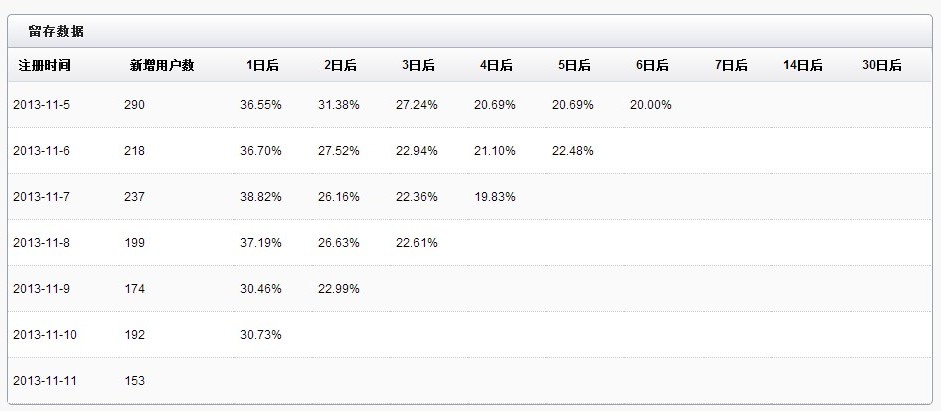
Task: Click the 2013-11-10 date cell
Action: (x=45, y=335)
